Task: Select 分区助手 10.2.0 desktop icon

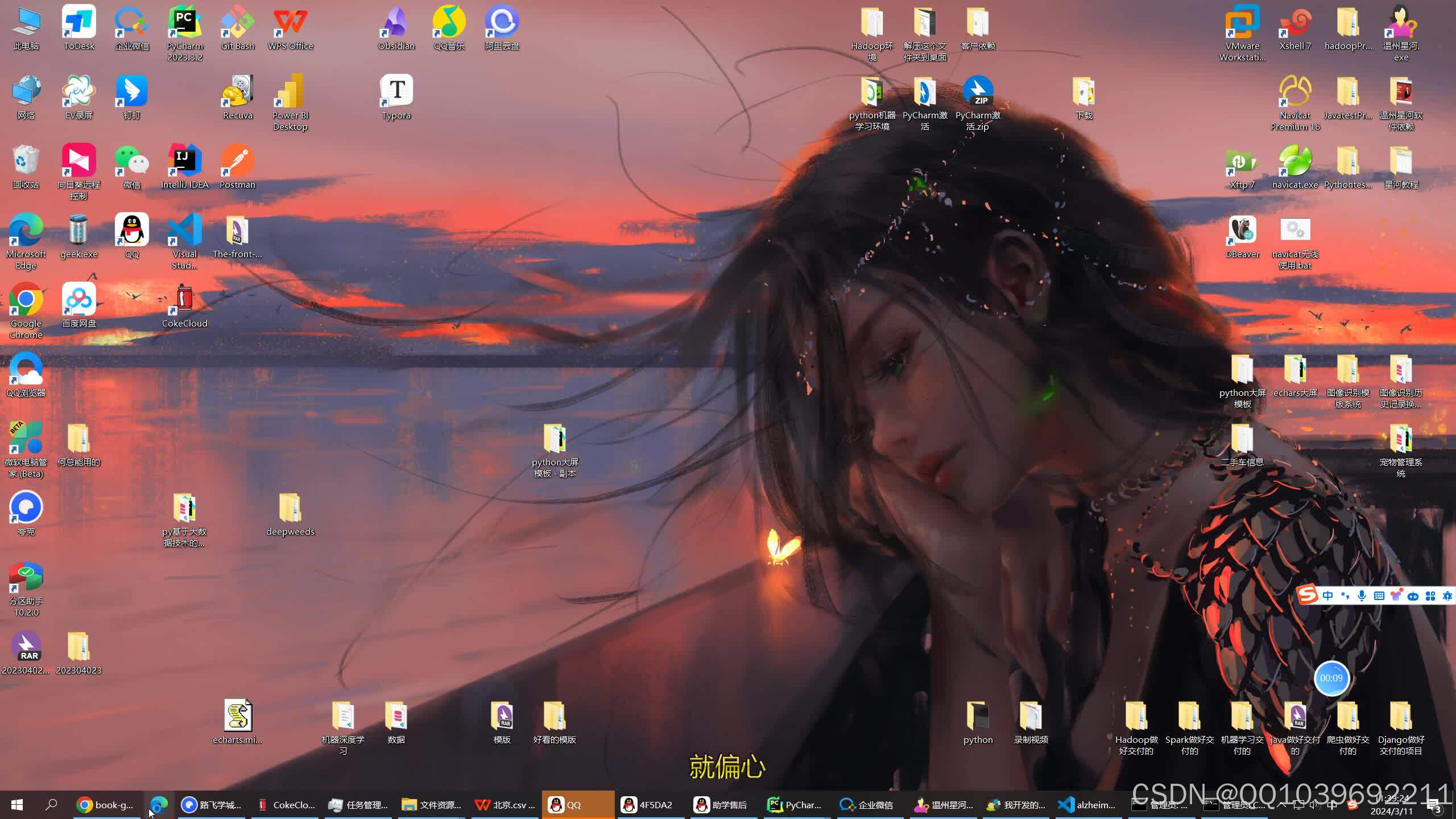Action: pos(26,588)
